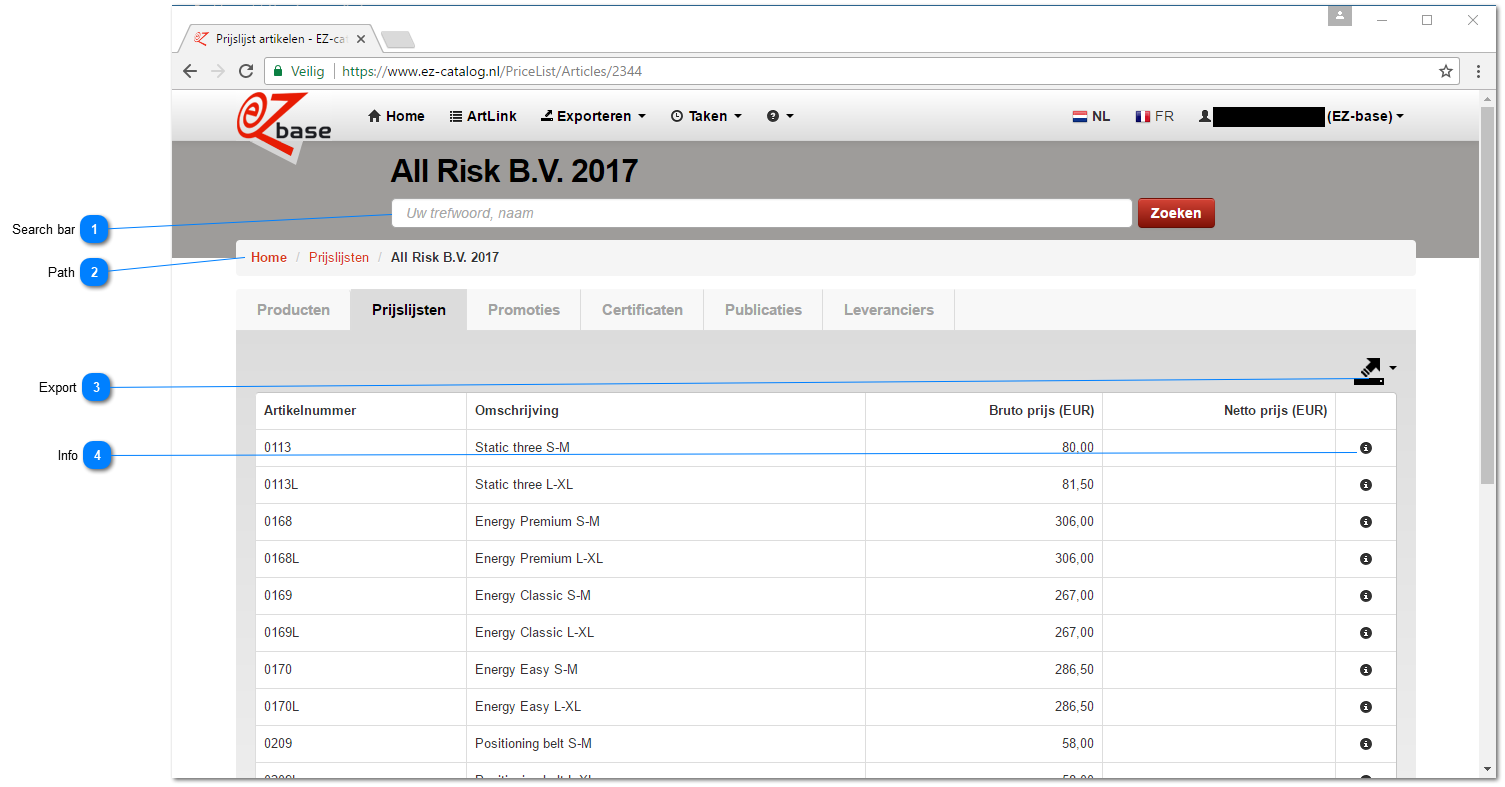1505x787 pixels.
Task: Click the search keyword input field
Action: [x=761, y=213]
